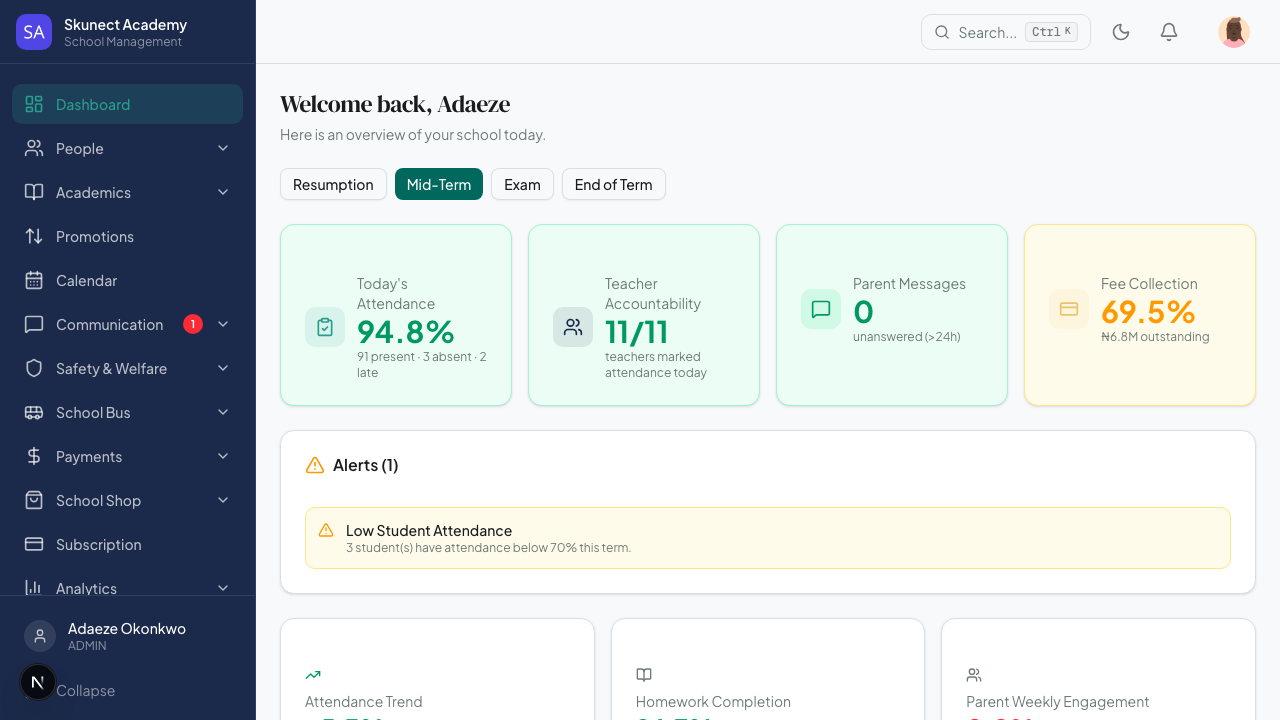Select the Resumption period tab

(333, 184)
